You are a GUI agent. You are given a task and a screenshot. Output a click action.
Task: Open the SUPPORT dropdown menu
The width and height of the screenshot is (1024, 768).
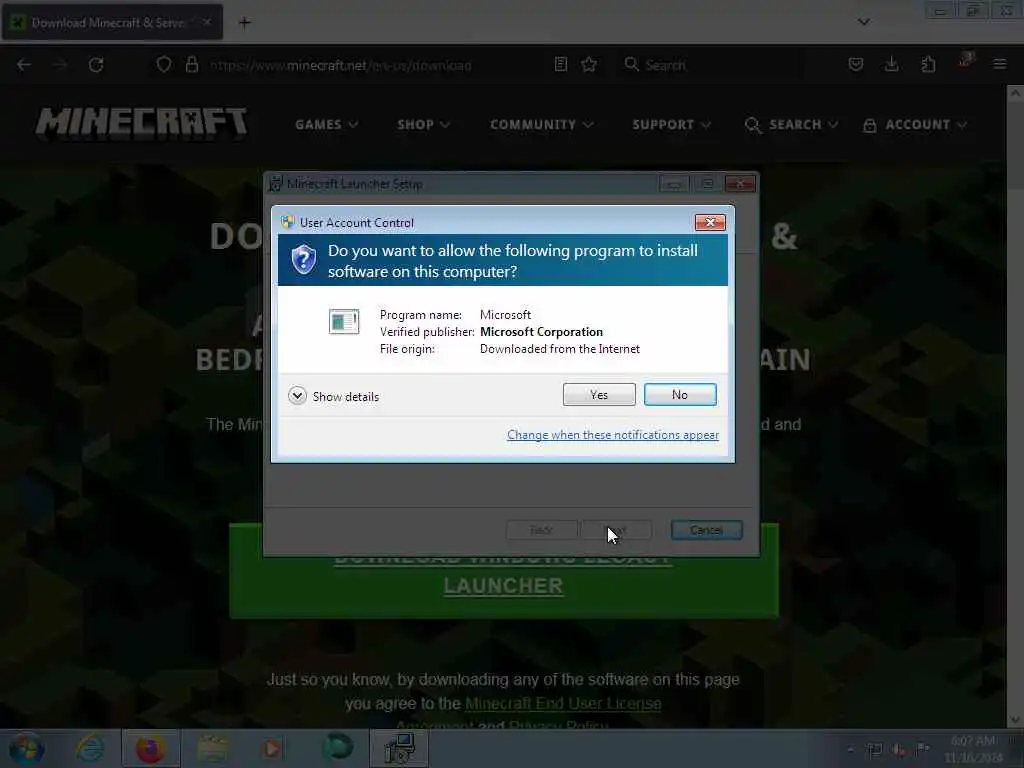(x=671, y=125)
